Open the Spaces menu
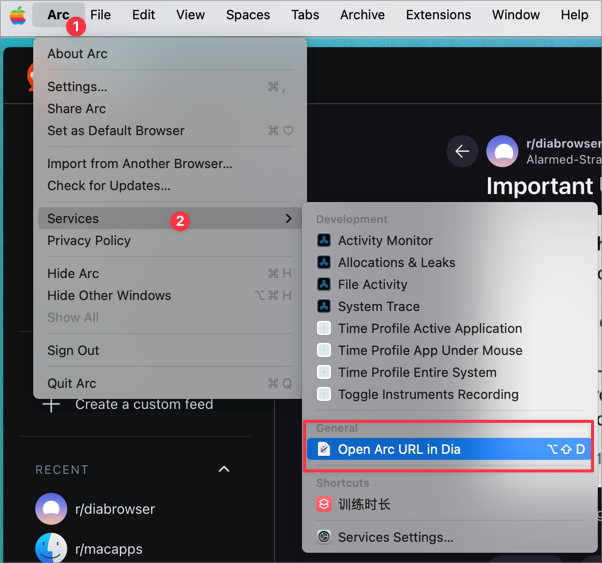602x563 pixels. coord(248,15)
